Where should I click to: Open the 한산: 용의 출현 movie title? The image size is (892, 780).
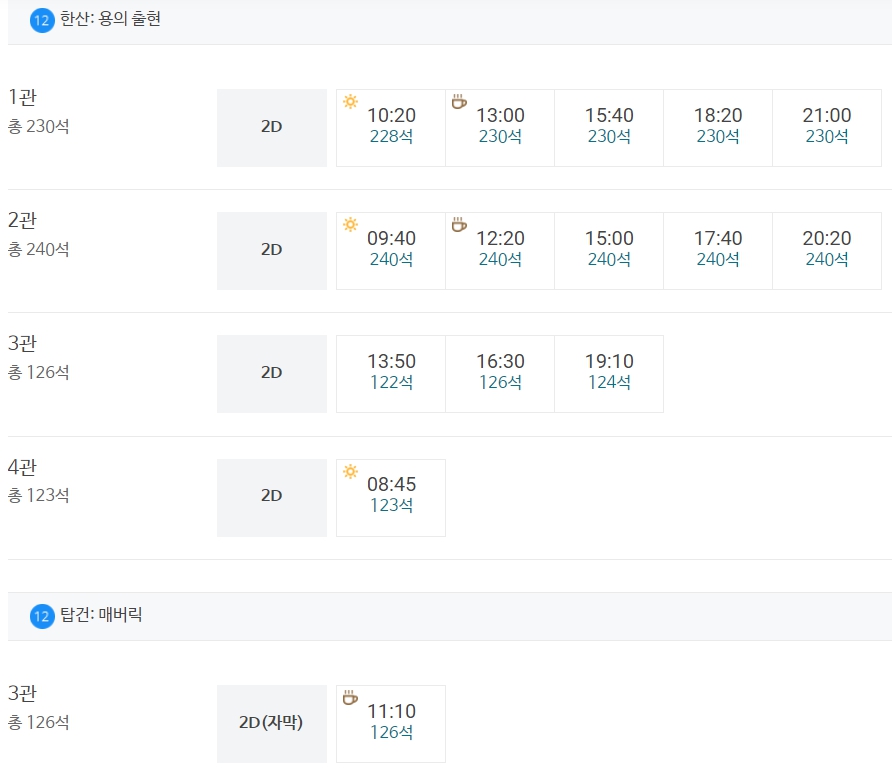(x=110, y=19)
